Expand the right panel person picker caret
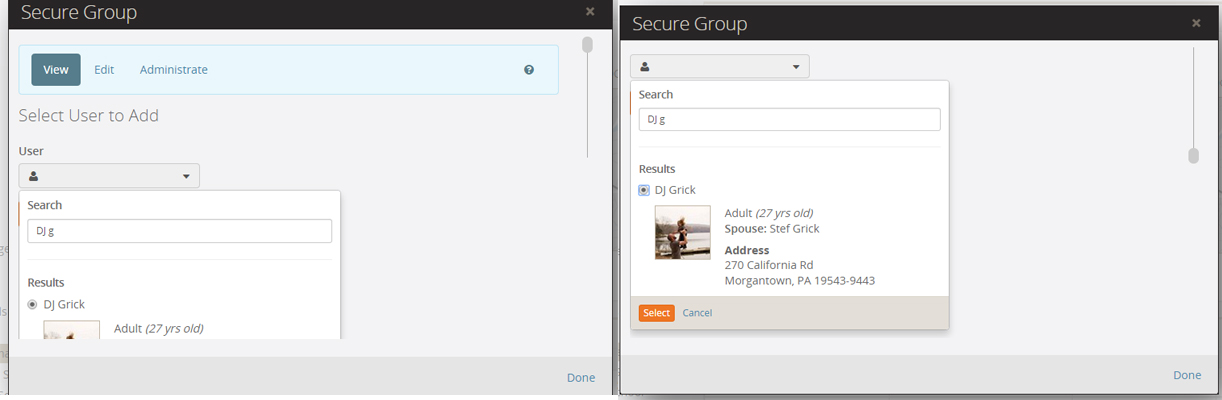 click(796, 67)
